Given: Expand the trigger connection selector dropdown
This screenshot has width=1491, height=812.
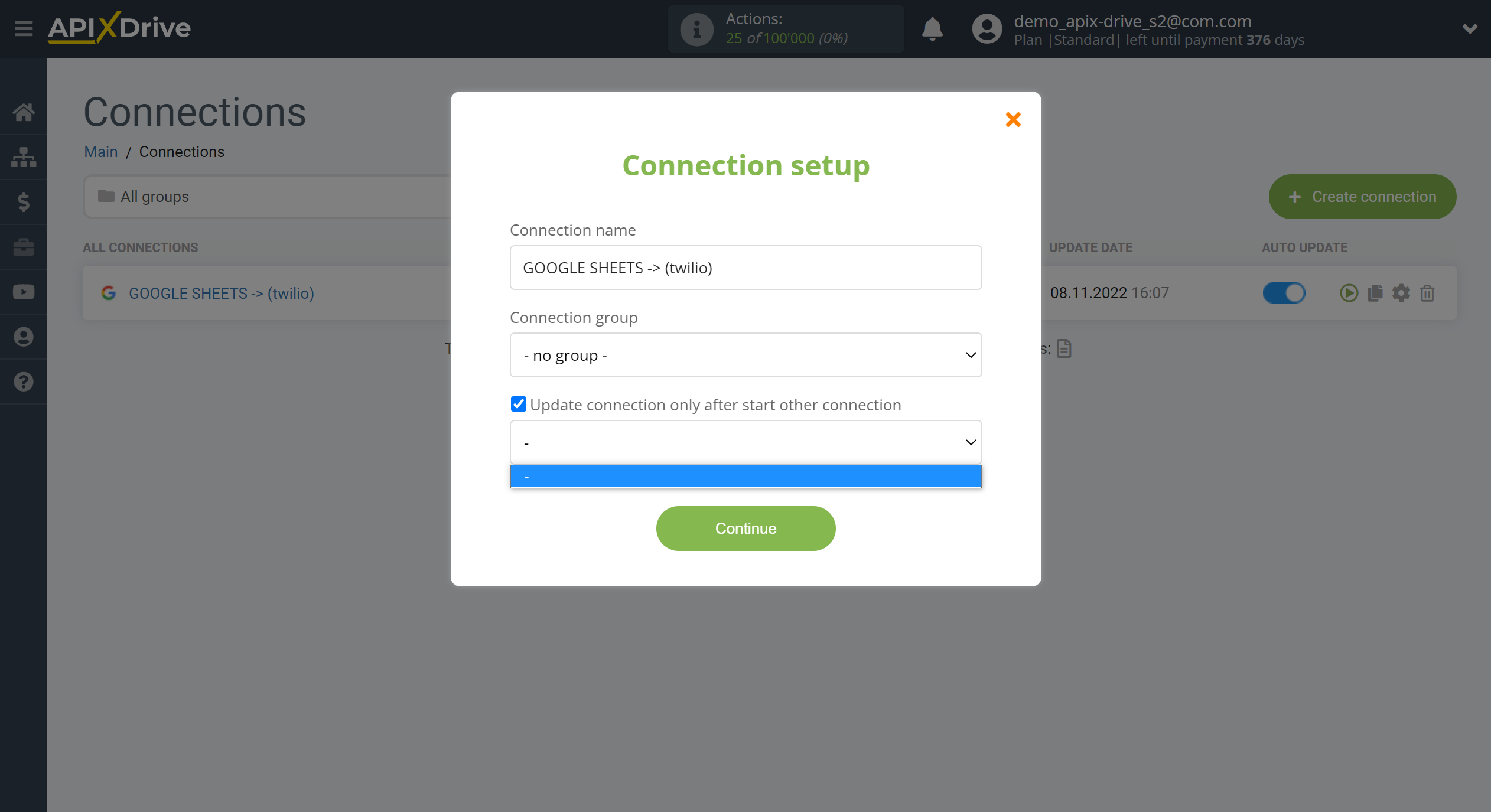Looking at the screenshot, I should pyautogui.click(x=745, y=442).
